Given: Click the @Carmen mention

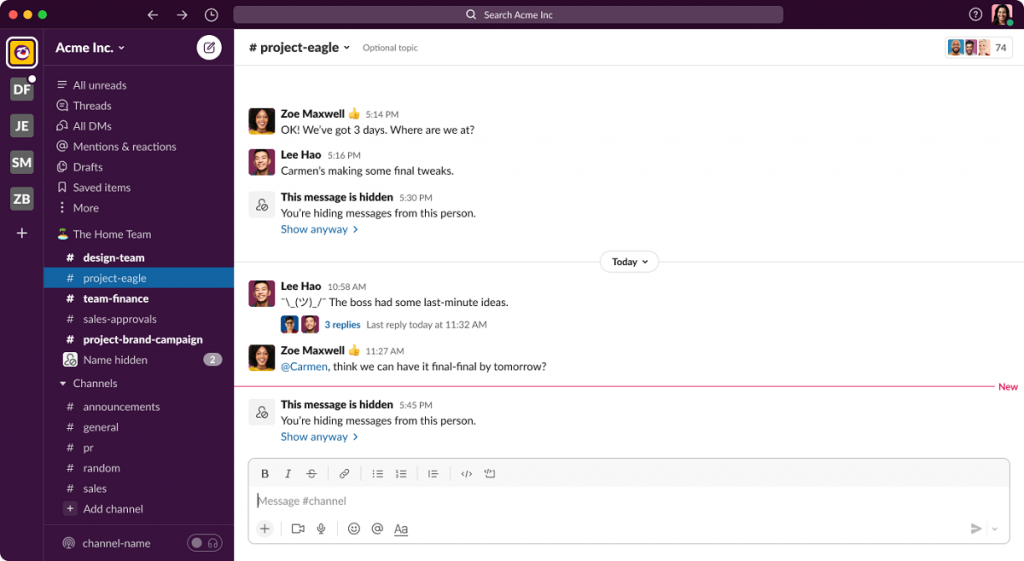Looking at the screenshot, I should click(304, 366).
